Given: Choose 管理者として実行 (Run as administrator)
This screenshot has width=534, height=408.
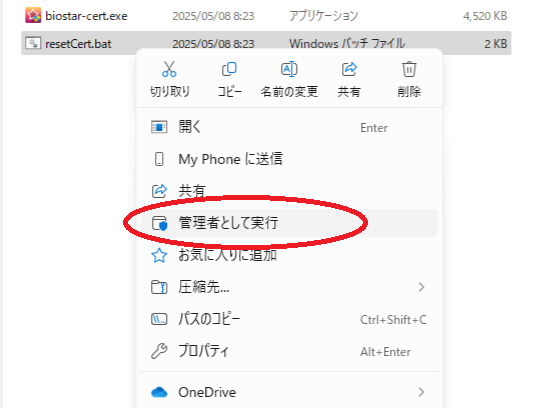Looking at the screenshot, I should pyautogui.click(x=289, y=223).
